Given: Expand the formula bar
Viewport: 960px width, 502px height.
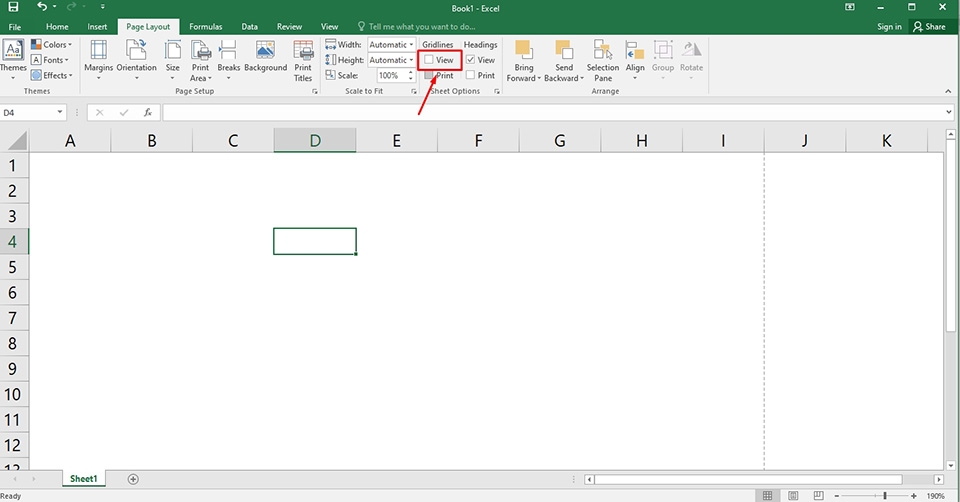Looking at the screenshot, I should click(x=949, y=112).
